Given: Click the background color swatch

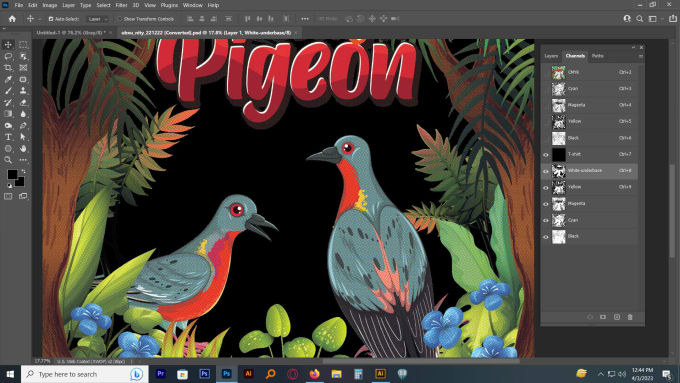Looking at the screenshot, I should click(x=20, y=183).
